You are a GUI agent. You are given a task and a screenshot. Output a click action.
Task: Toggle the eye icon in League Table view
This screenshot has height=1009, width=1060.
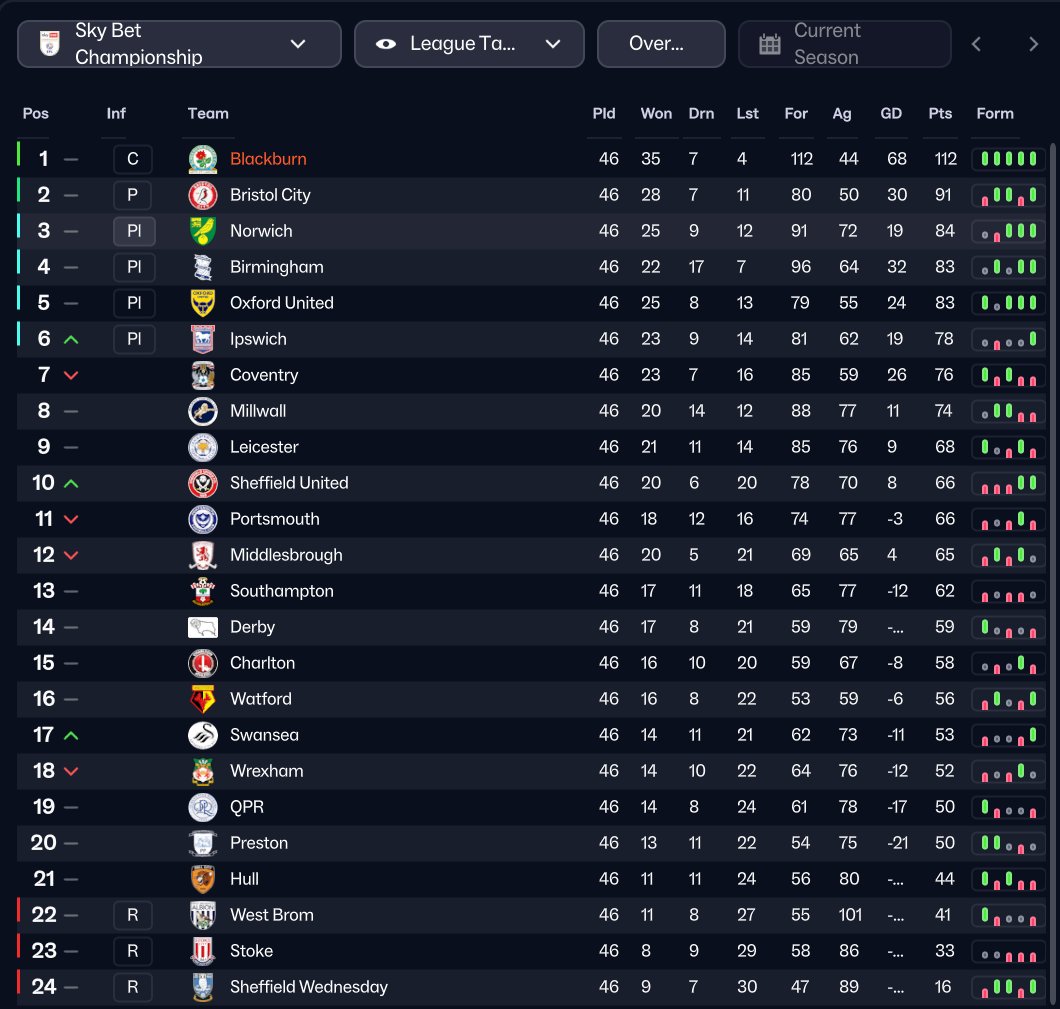pos(385,44)
